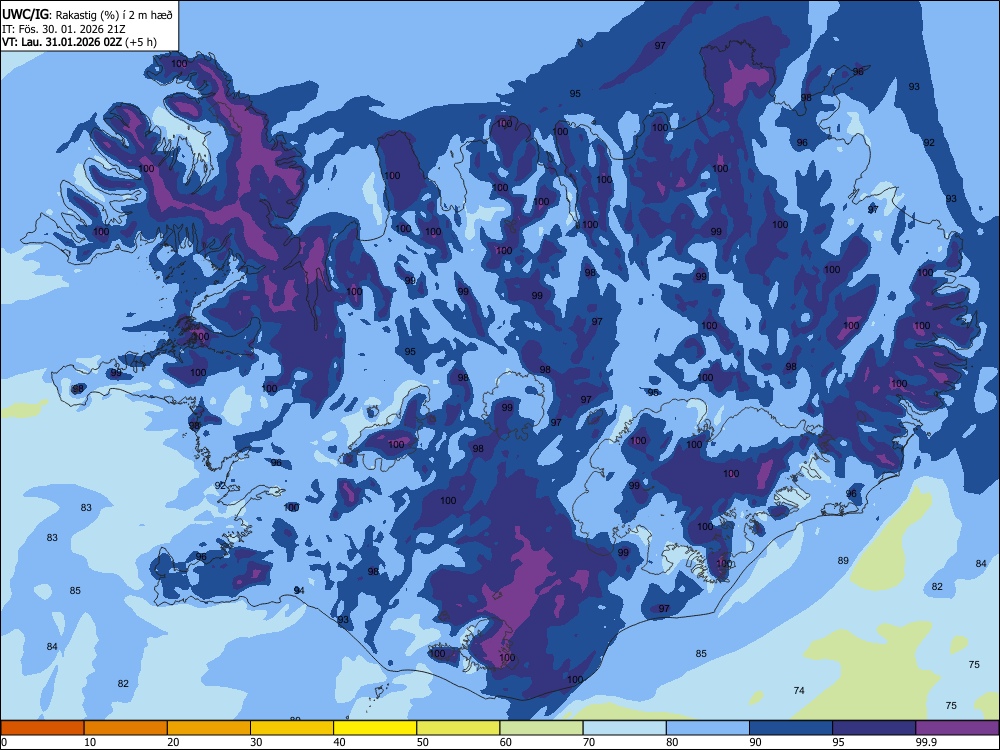Click the legend tick label '99.9'

click(925, 742)
